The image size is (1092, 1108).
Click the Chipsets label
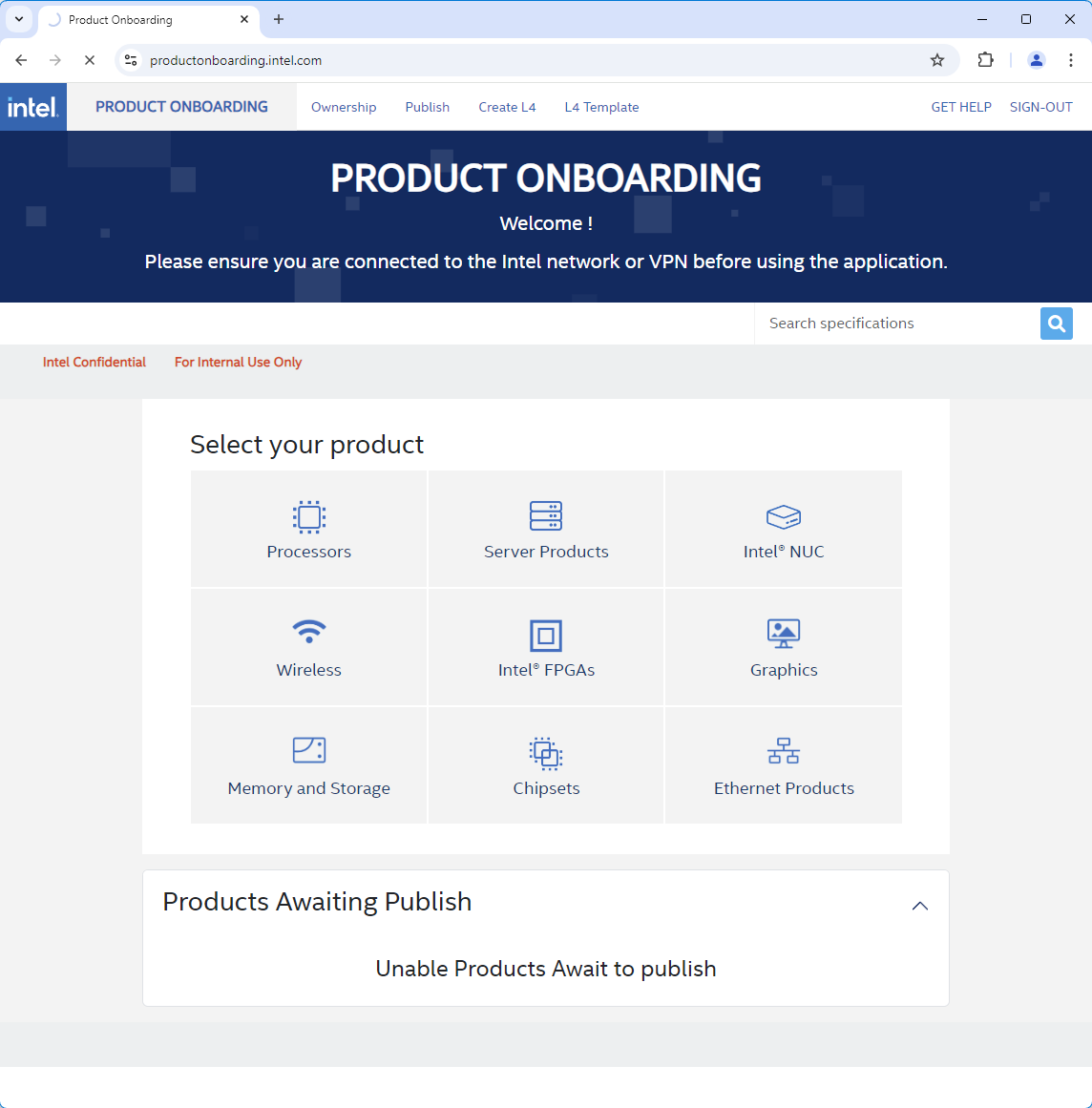point(546,788)
